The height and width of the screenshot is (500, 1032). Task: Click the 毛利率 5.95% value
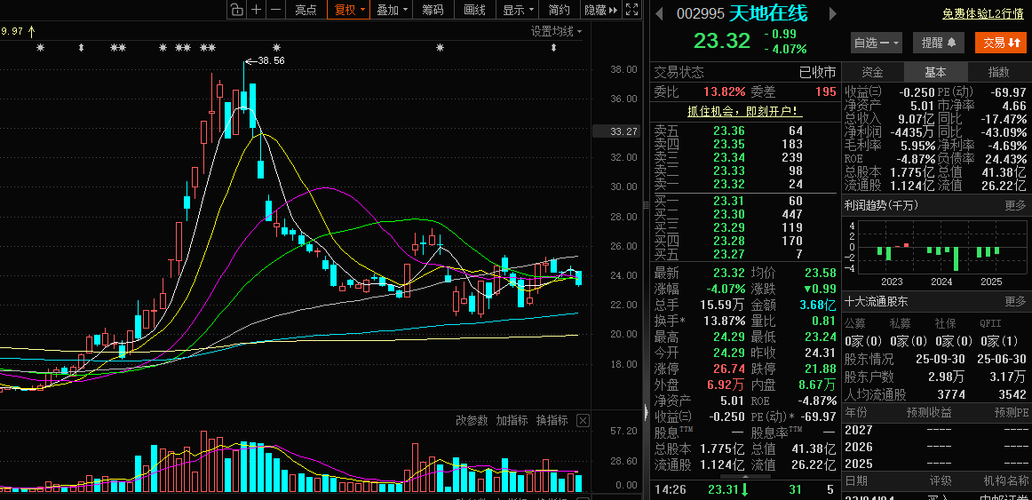coord(916,145)
